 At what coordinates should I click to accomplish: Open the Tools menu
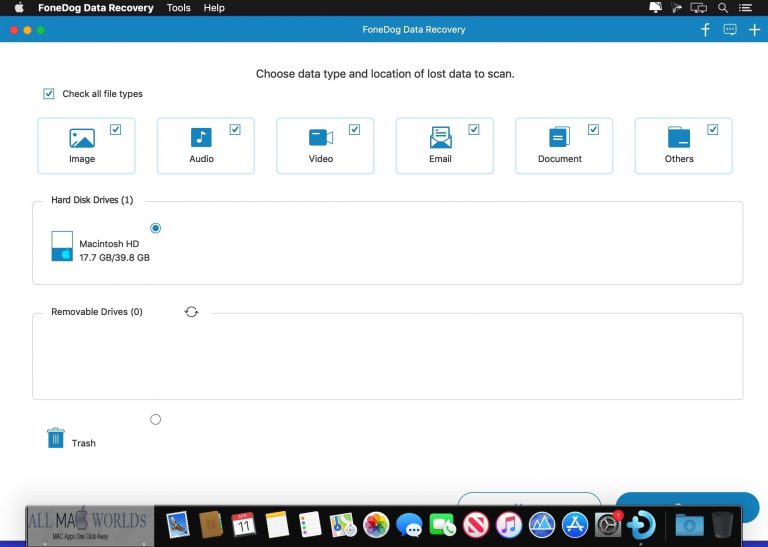click(178, 8)
